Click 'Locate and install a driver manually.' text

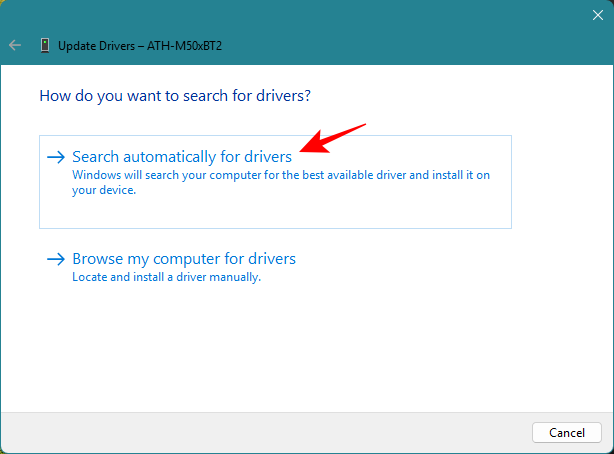tap(166, 277)
